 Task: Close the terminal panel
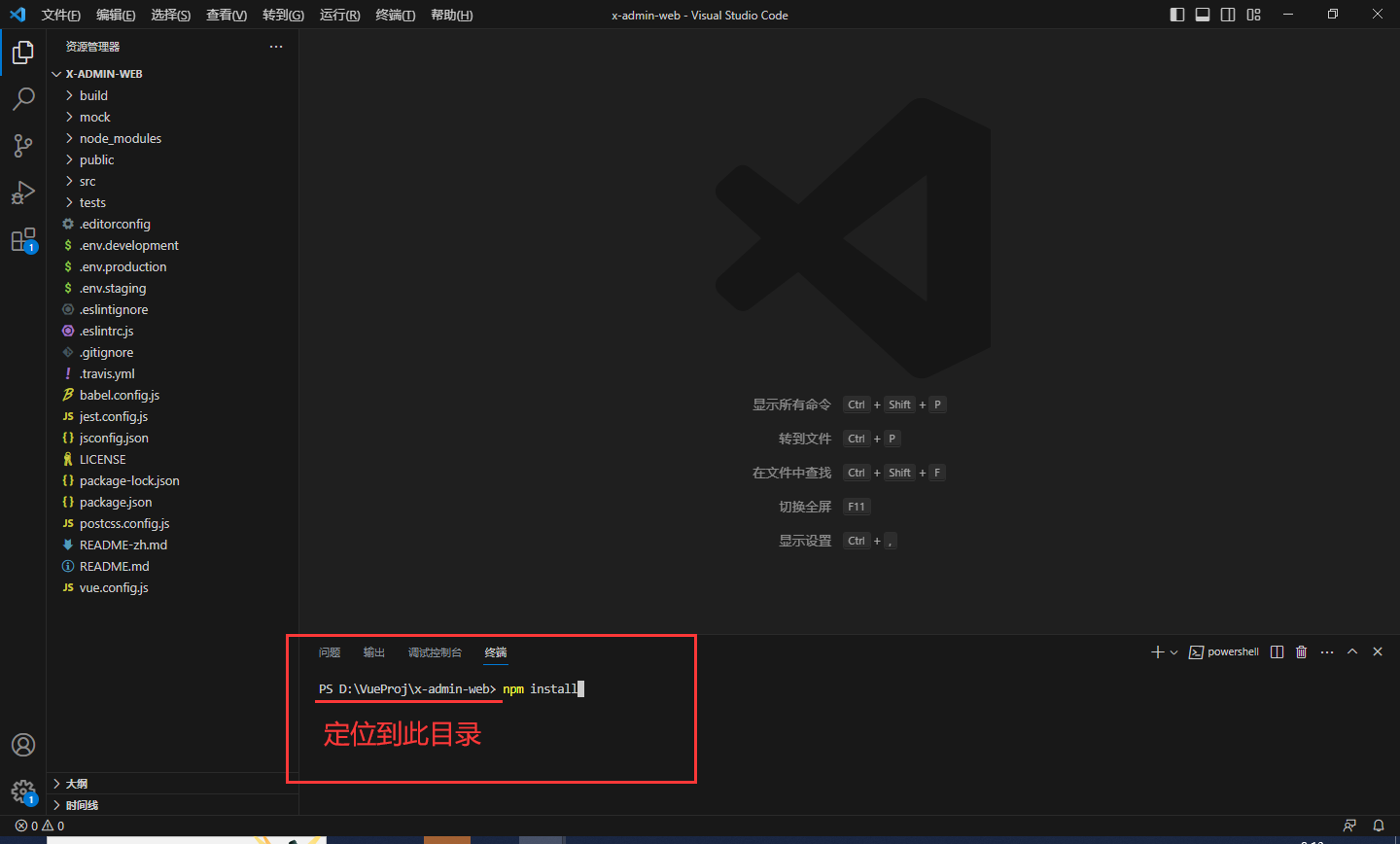[x=1378, y=652]
